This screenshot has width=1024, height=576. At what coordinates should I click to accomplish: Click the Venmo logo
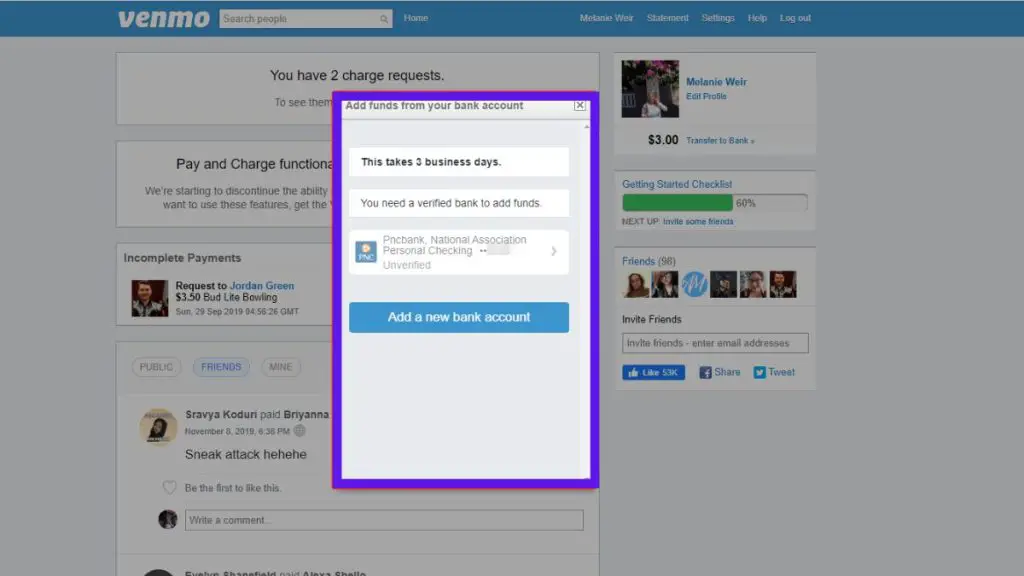click(x=163, y=18)
